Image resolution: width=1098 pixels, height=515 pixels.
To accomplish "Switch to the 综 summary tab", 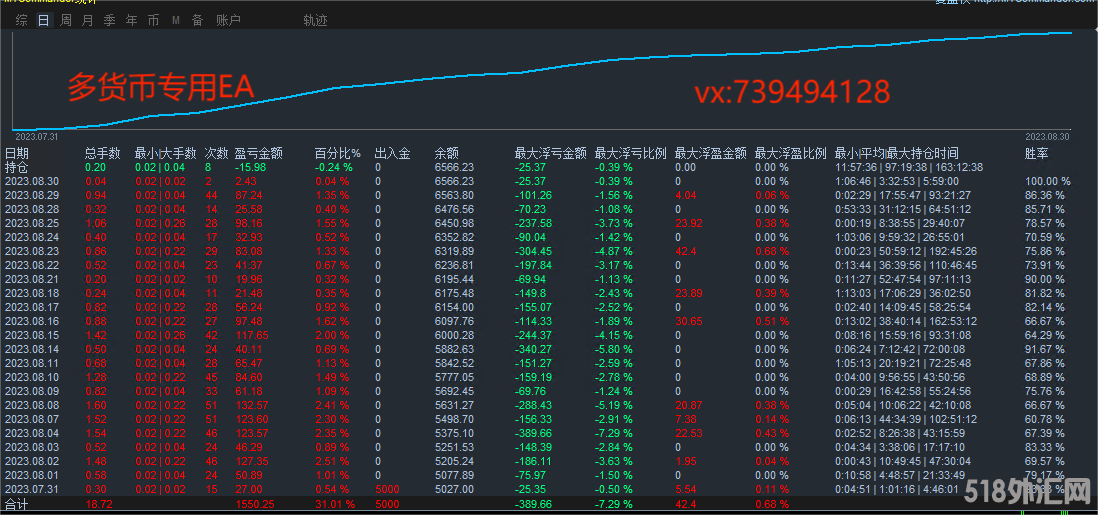I will point(21,20).
